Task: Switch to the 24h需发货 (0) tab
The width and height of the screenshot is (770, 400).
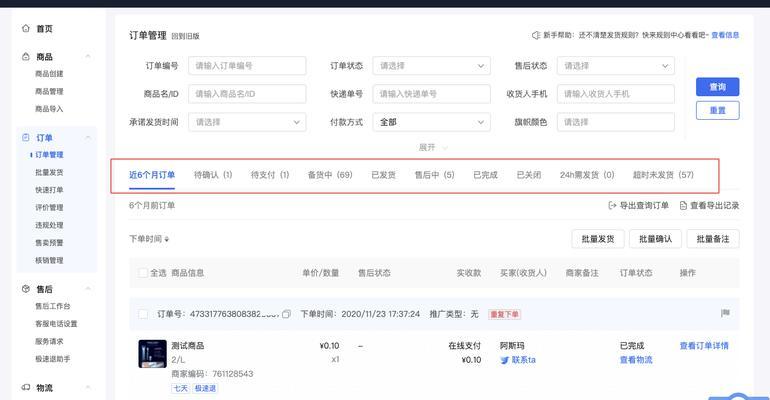Action: (x=587, y=175)
